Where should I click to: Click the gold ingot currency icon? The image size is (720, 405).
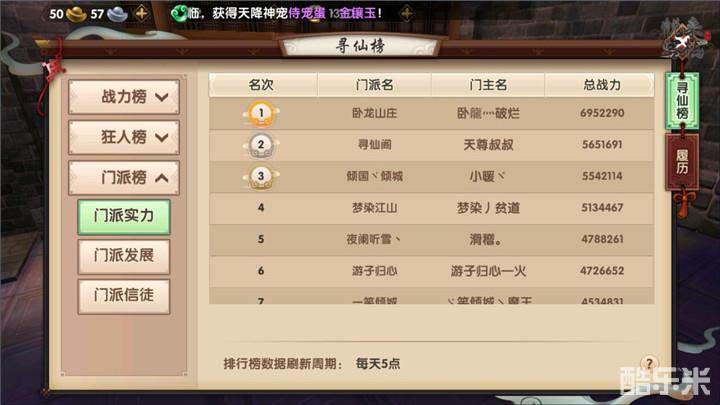[x=76, y=14]
